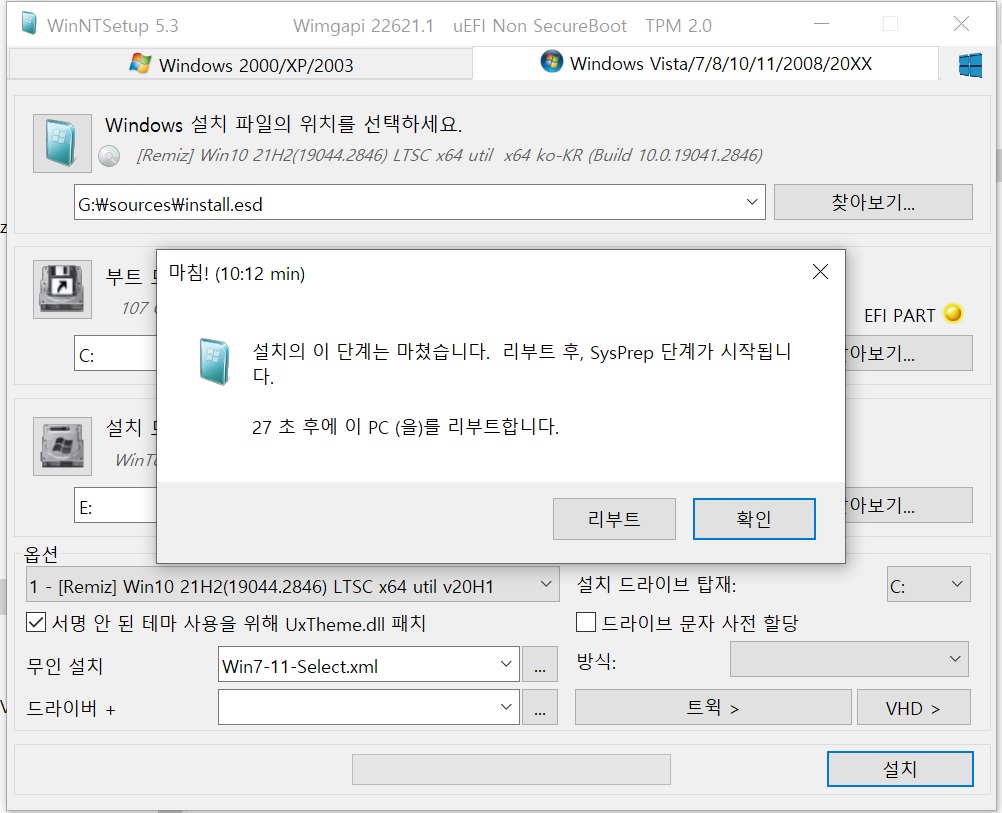Click the boot drive C: path field

click(116, 354)
